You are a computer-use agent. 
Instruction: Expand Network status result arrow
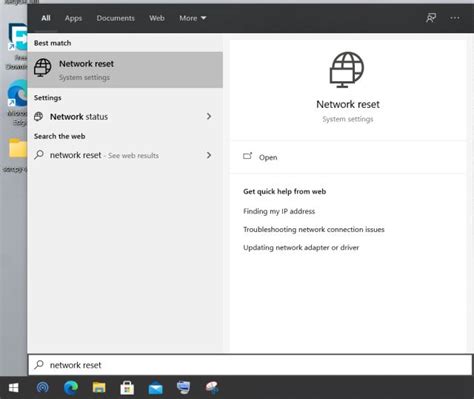(209, 116)
